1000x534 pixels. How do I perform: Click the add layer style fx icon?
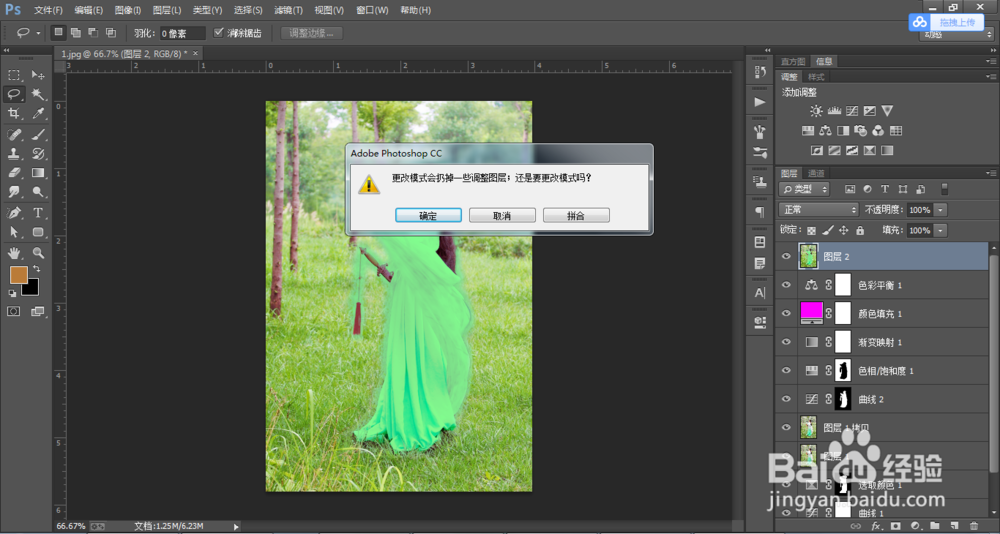coord(876,526)
